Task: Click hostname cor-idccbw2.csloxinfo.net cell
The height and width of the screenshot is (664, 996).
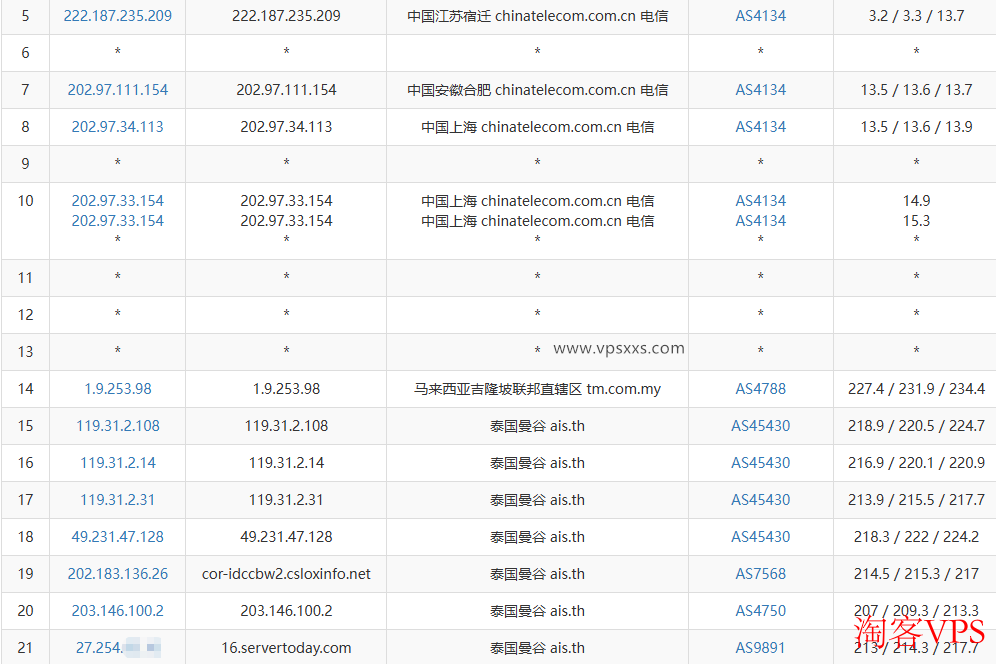Action: pos(286,574)
